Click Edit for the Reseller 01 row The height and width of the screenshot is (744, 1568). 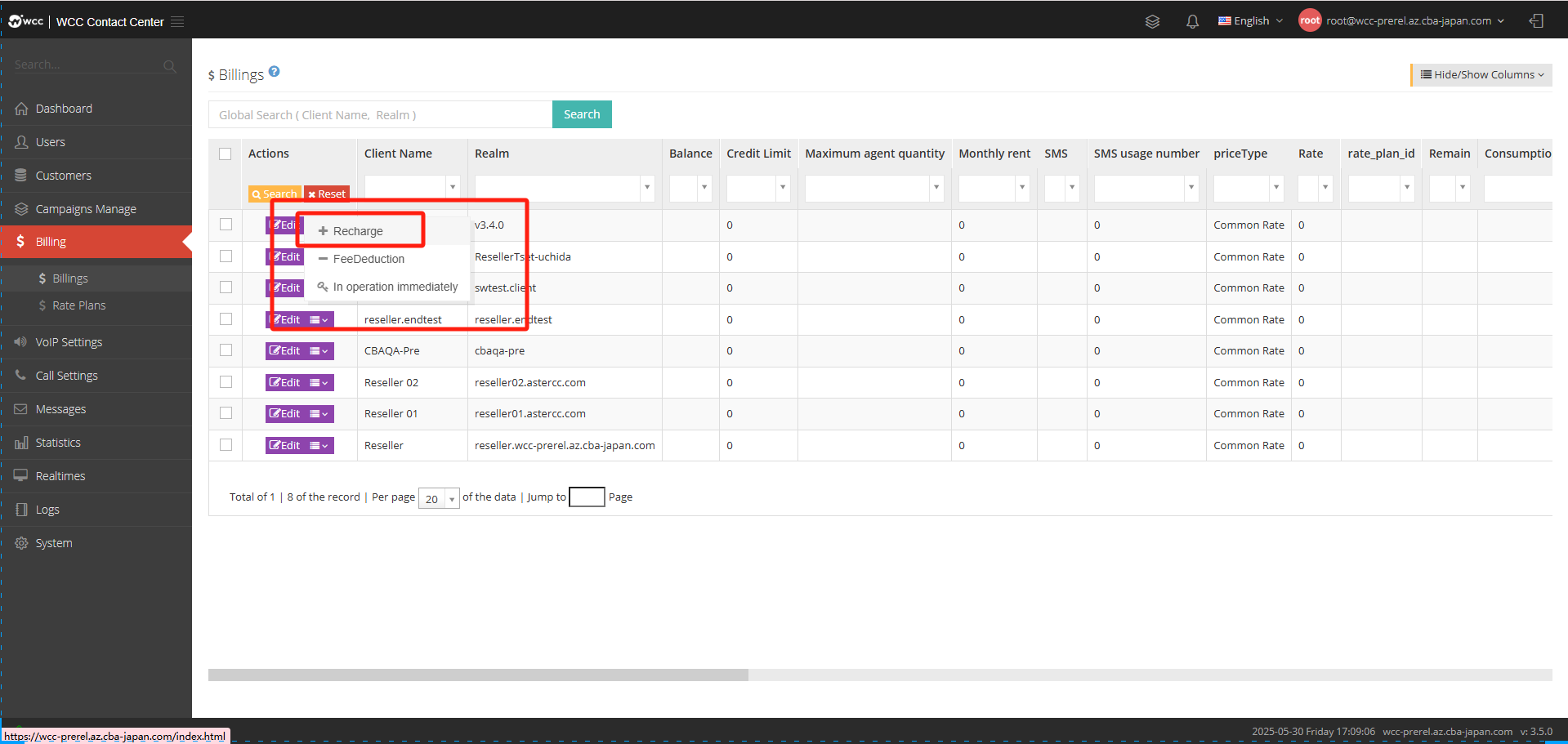(285, 414)
